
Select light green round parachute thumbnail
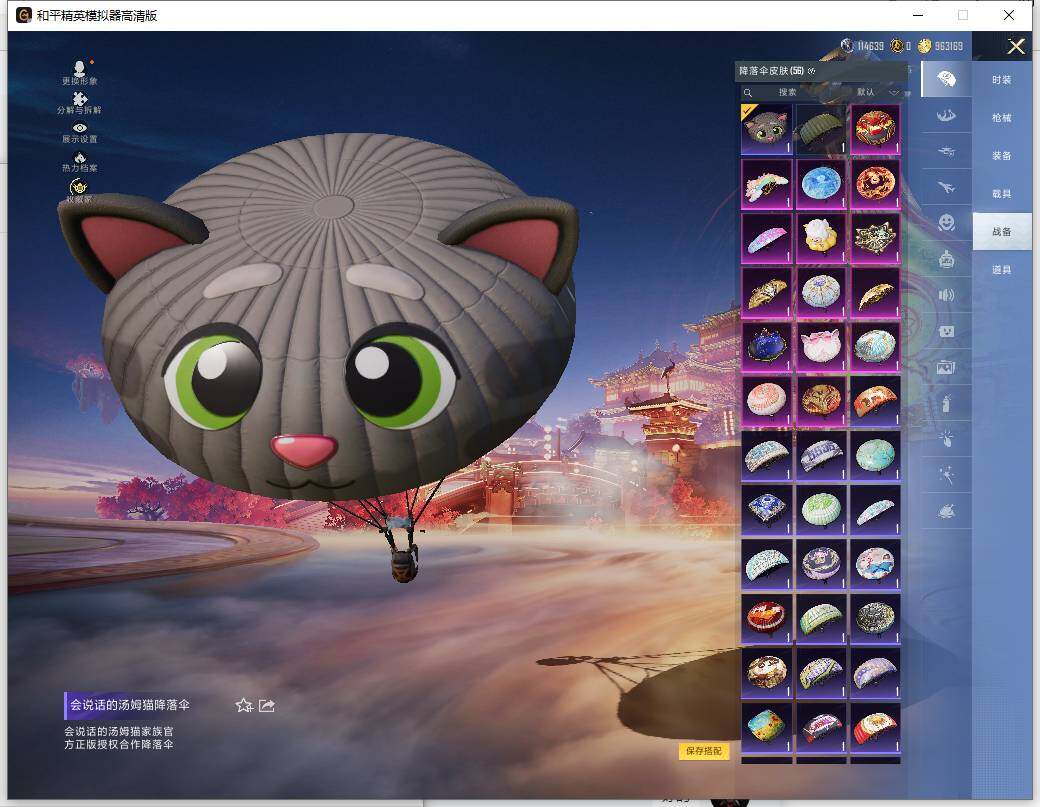pos(821,509)
